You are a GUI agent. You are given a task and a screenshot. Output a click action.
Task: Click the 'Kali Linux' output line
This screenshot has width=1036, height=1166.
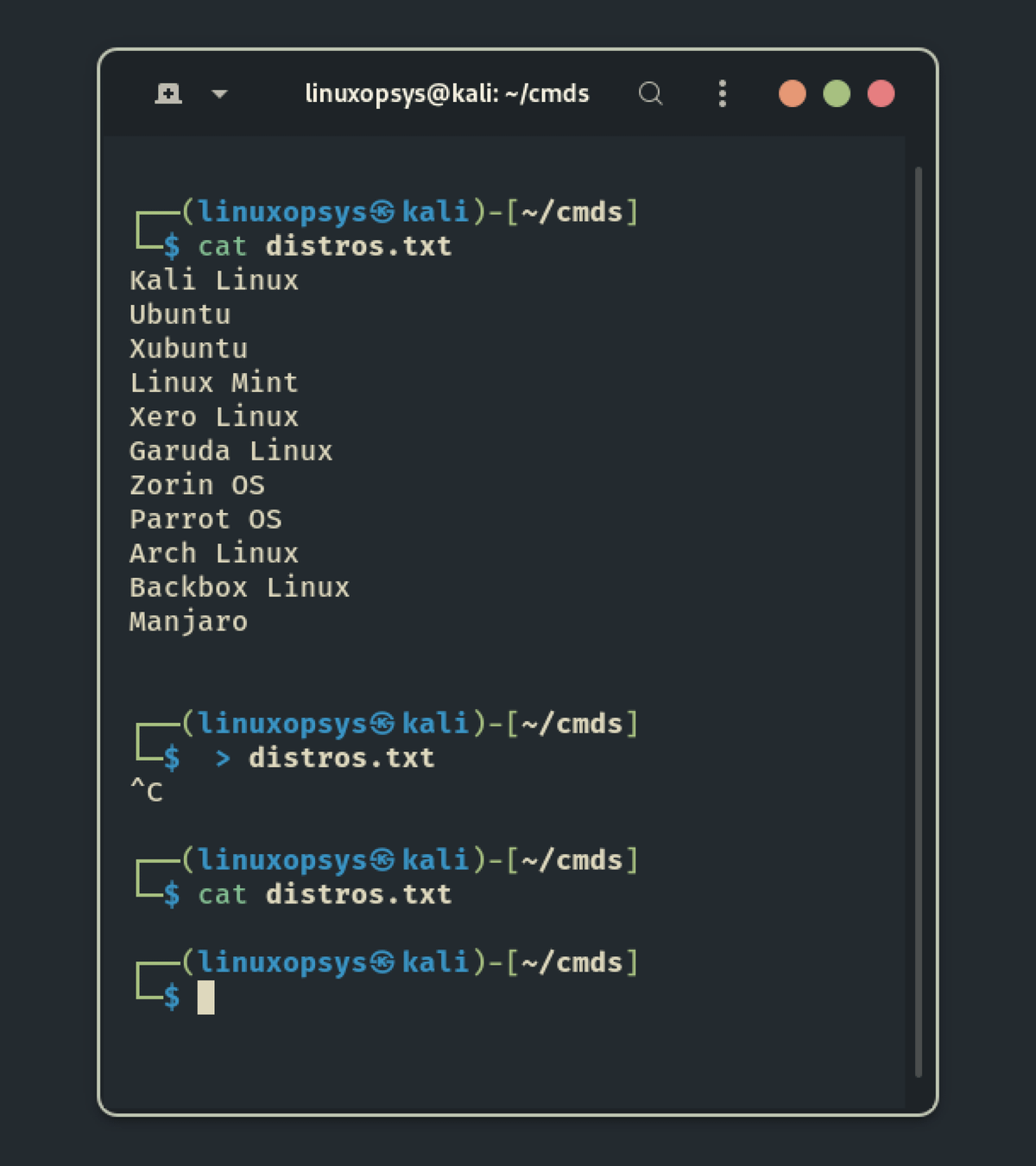click(214, 281)
